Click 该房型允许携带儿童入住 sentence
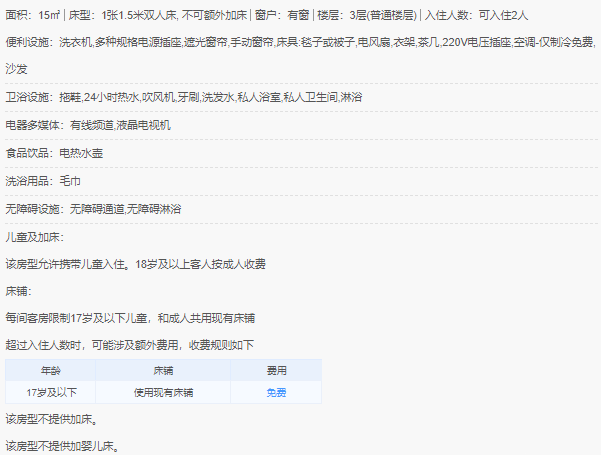 tap(136, 264)
